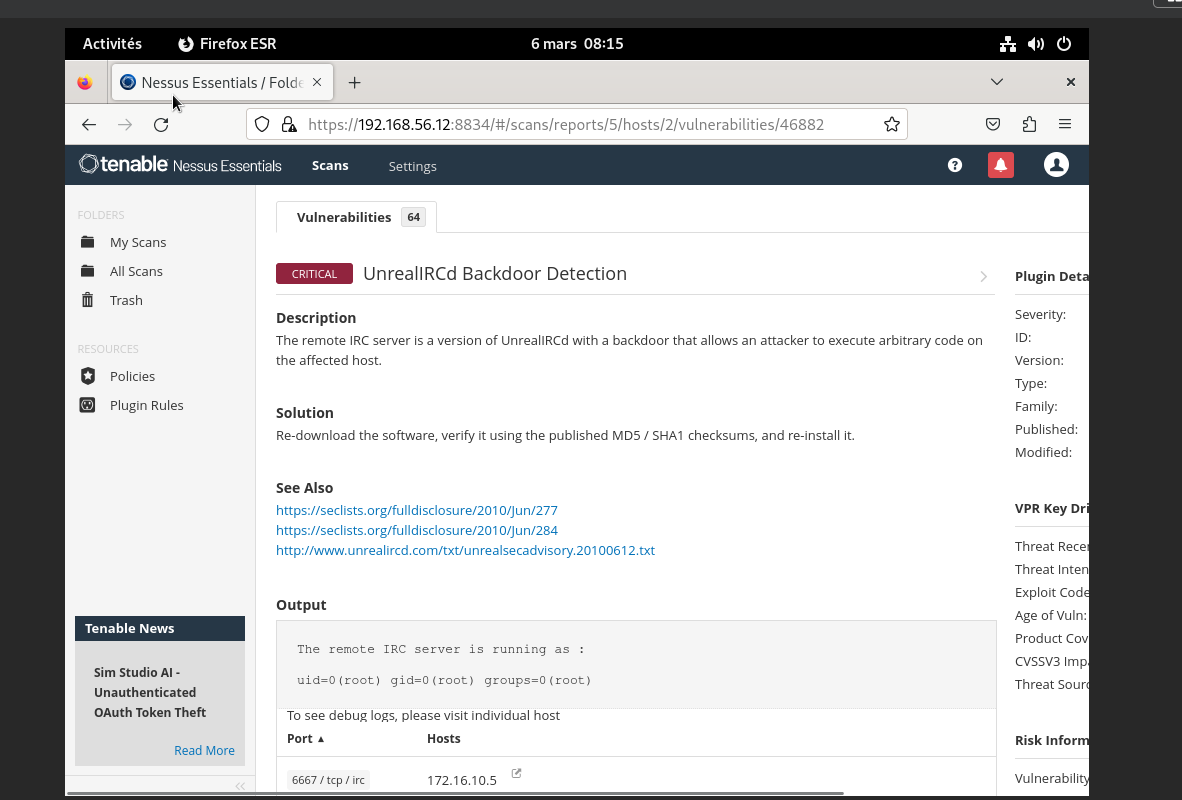
Task: Go back with browser back arrow
Action: pyautogui.click(x=89, y=124)
